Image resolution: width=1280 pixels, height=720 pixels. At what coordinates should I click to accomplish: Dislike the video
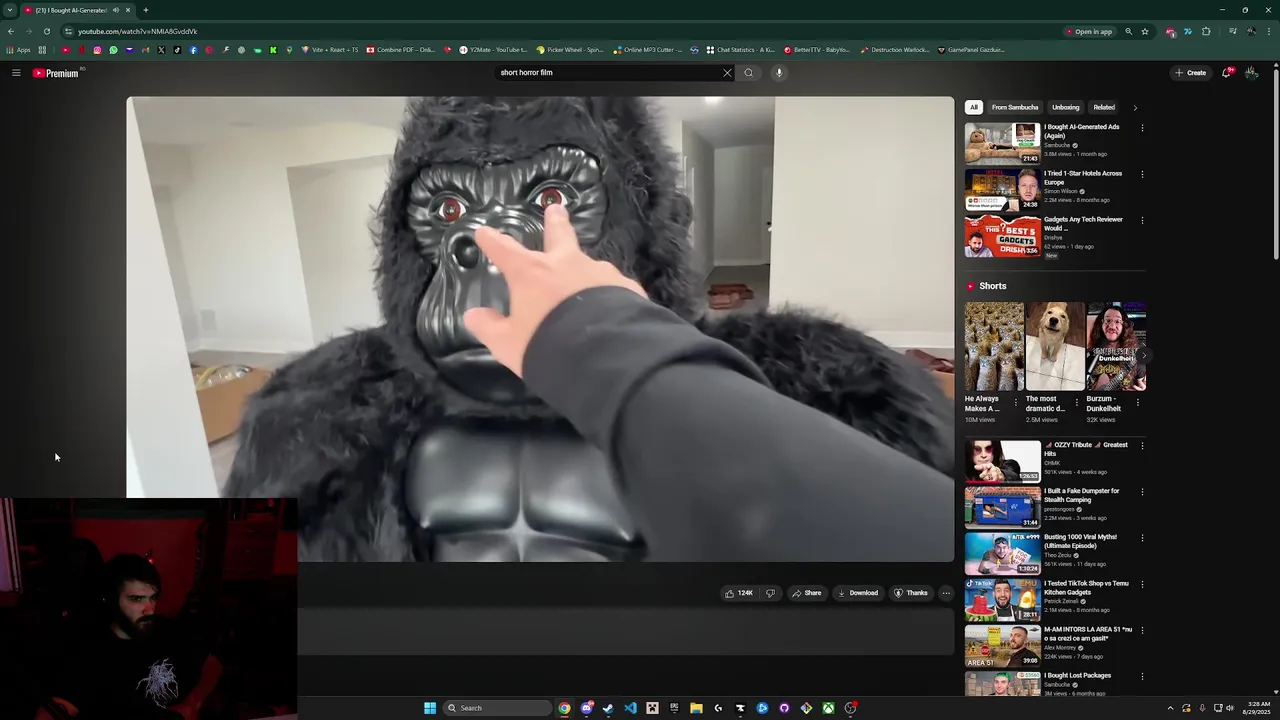[770, 593]
